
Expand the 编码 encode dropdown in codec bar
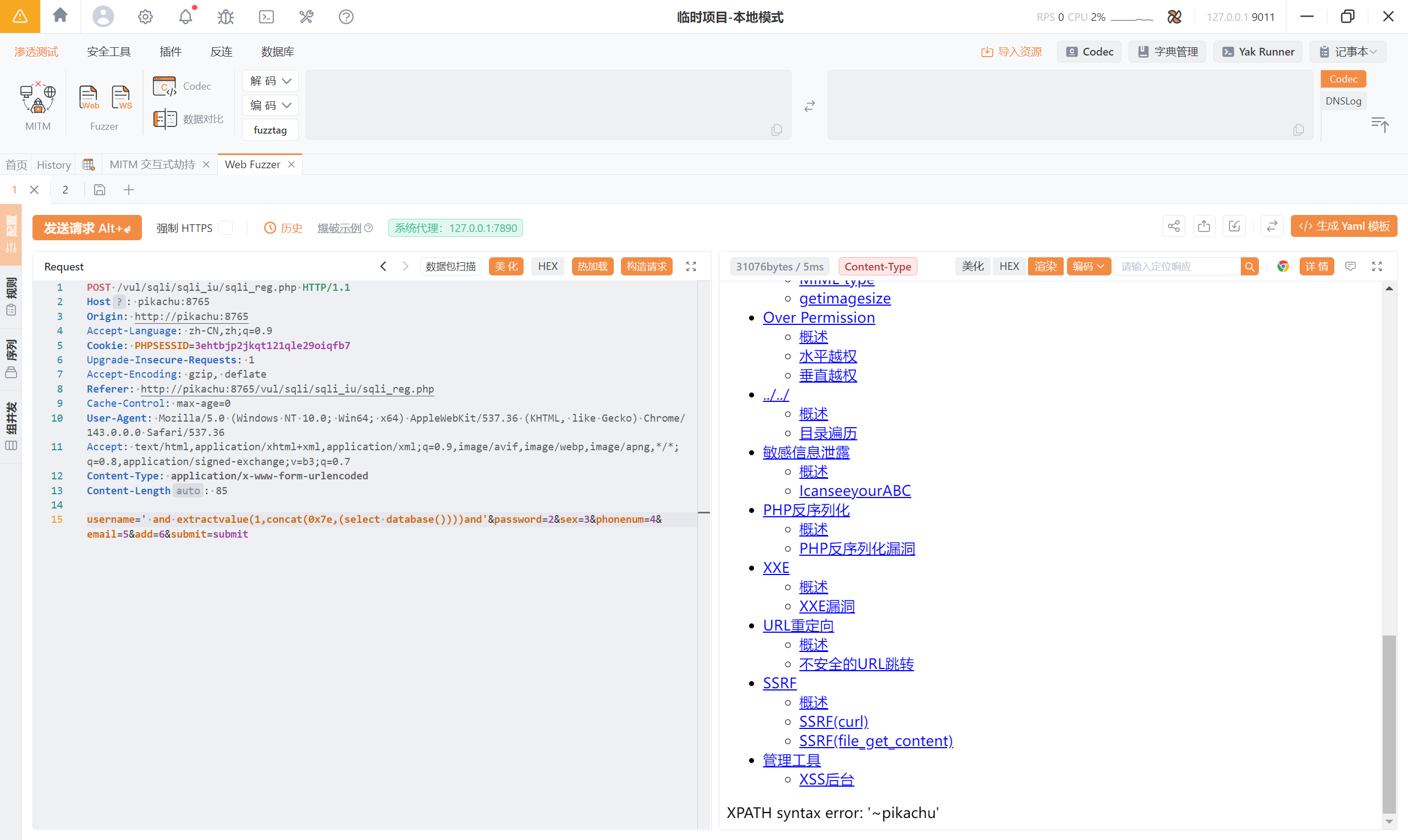point(271,106)
